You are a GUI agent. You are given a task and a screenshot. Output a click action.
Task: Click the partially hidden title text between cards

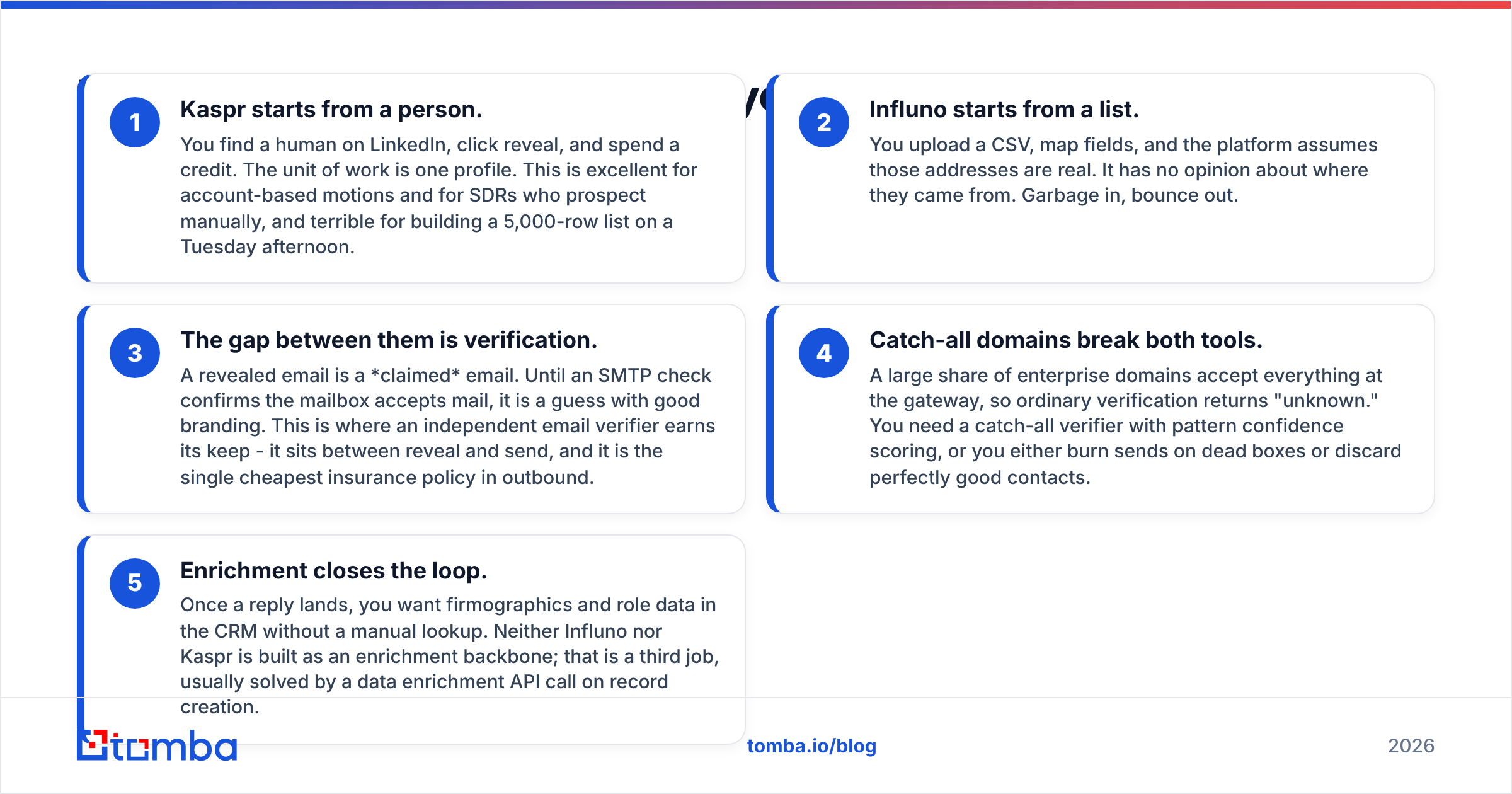(756, 101)
